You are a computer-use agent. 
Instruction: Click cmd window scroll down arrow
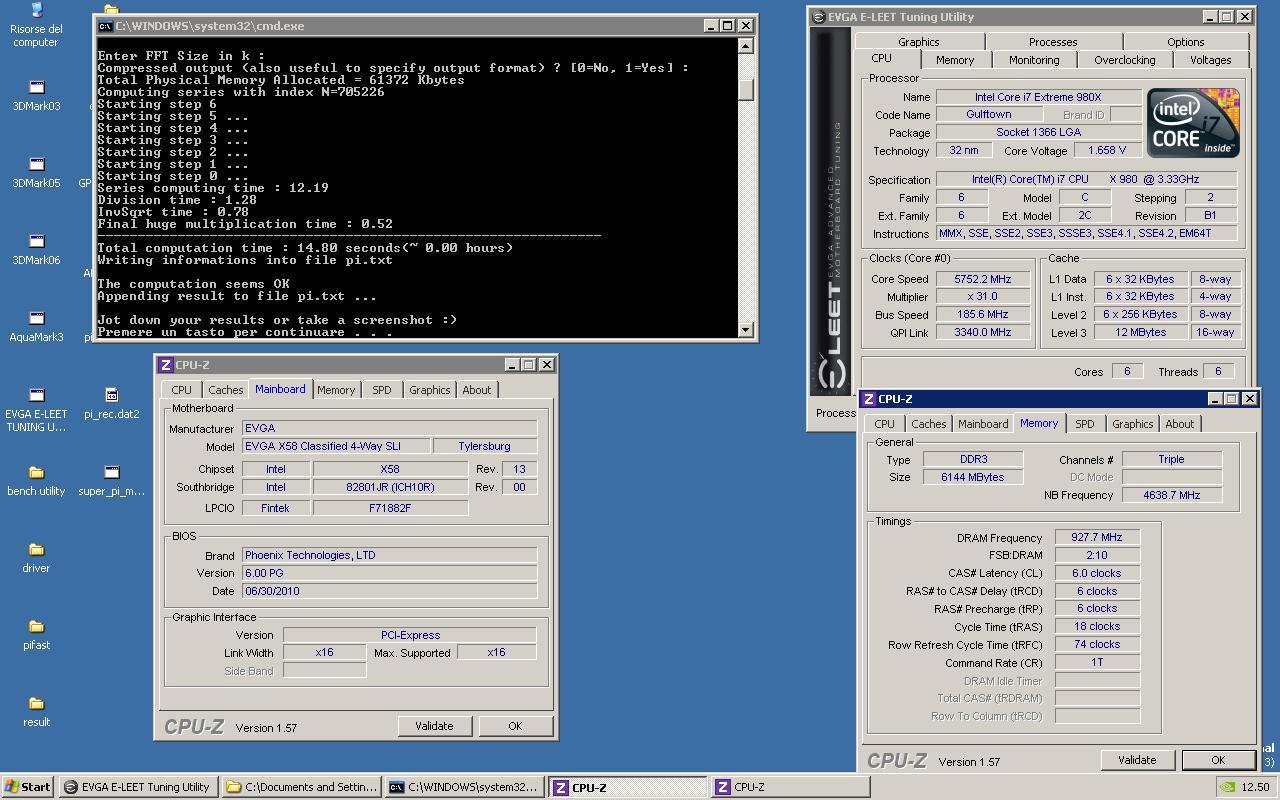click(x=746, y=329)
